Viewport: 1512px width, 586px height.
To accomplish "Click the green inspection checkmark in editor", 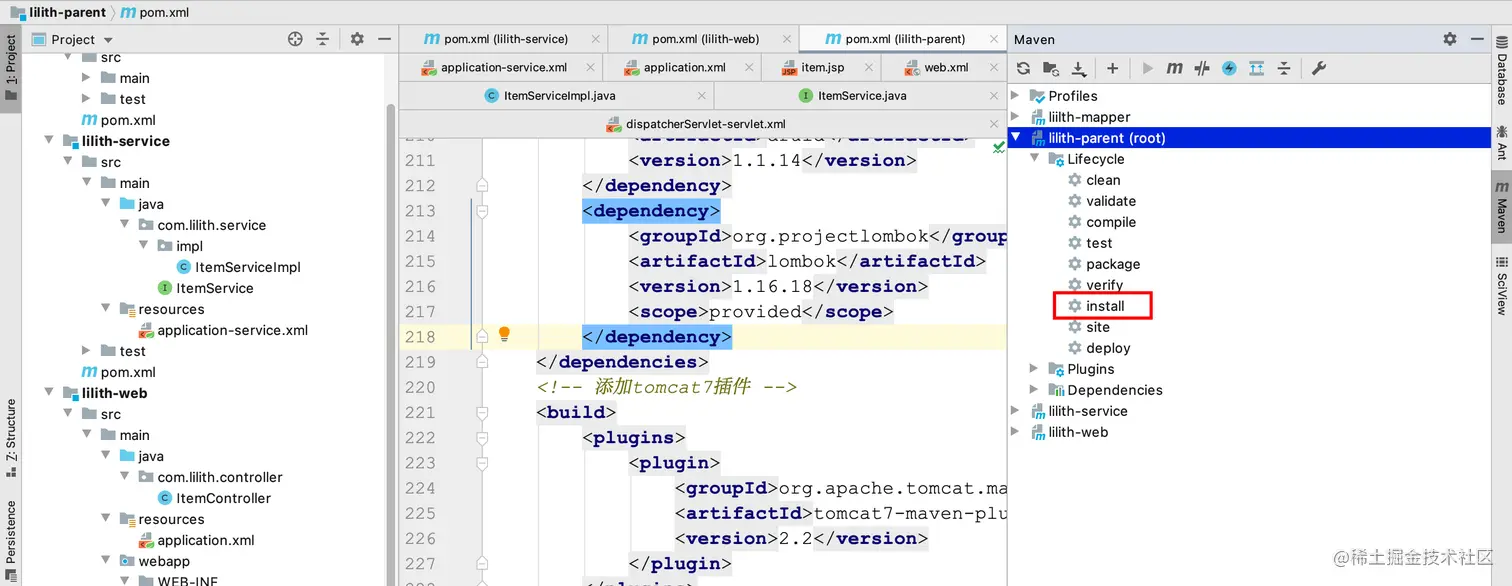I will point(998,147).
